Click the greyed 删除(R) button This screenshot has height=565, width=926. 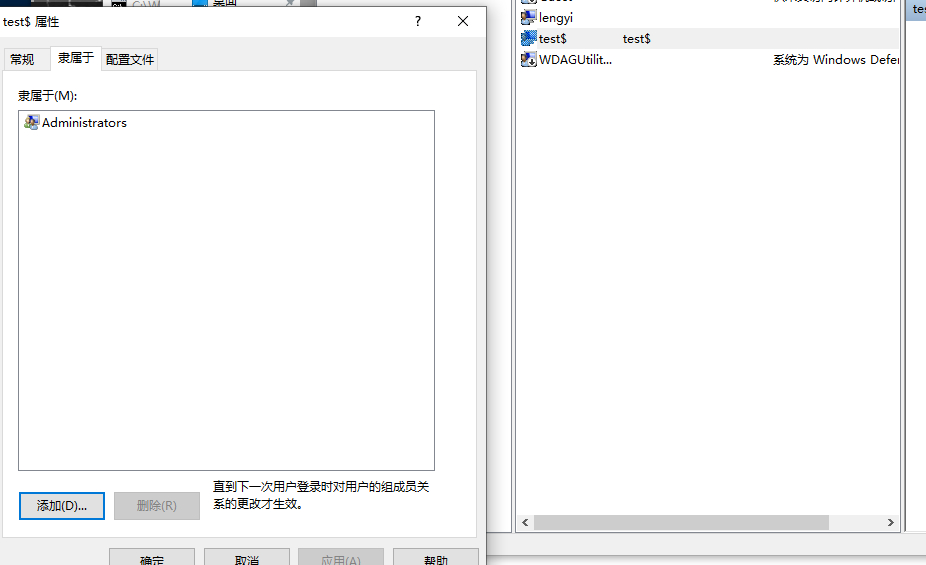[x=156, y=506]
